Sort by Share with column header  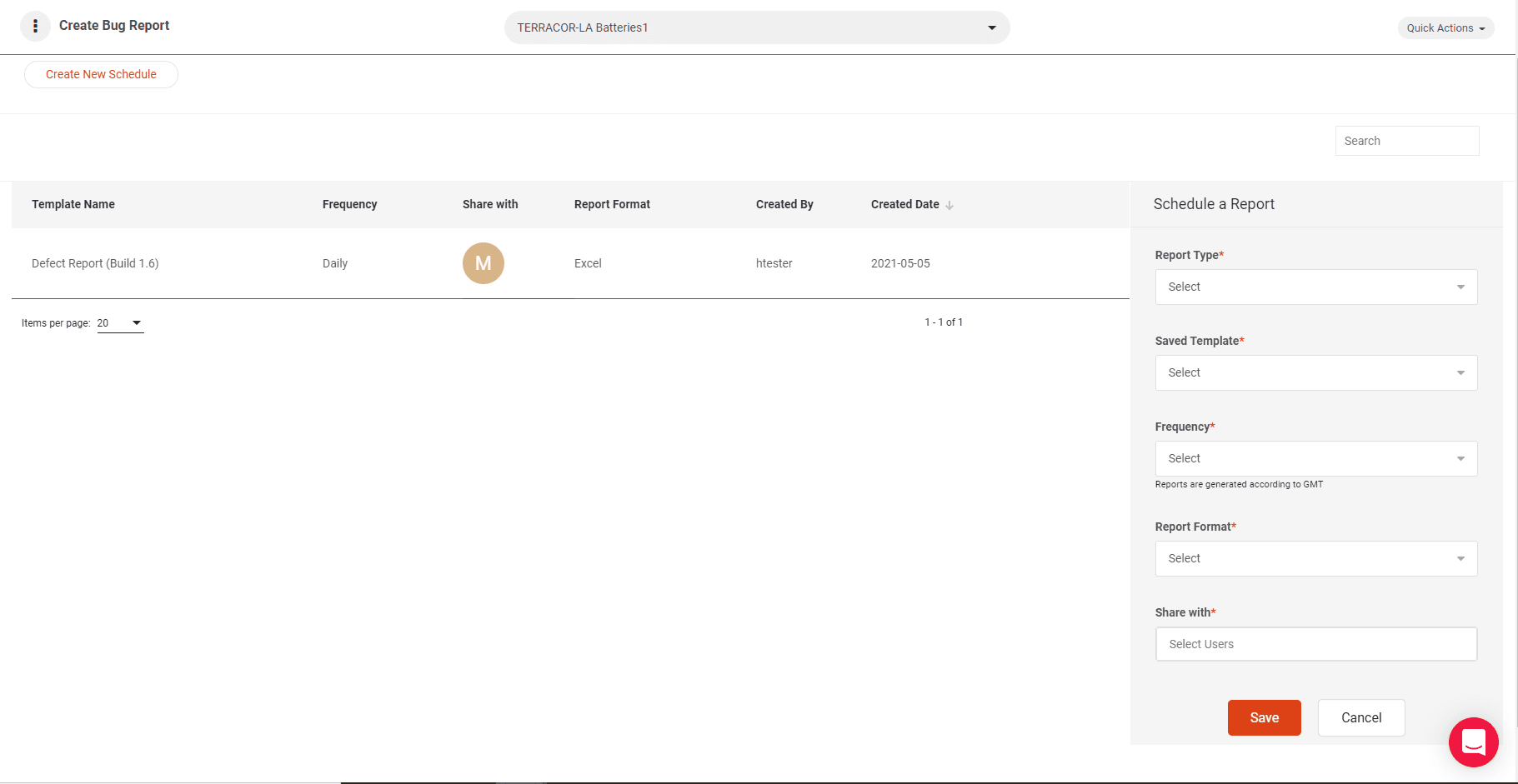coord(490,204)
